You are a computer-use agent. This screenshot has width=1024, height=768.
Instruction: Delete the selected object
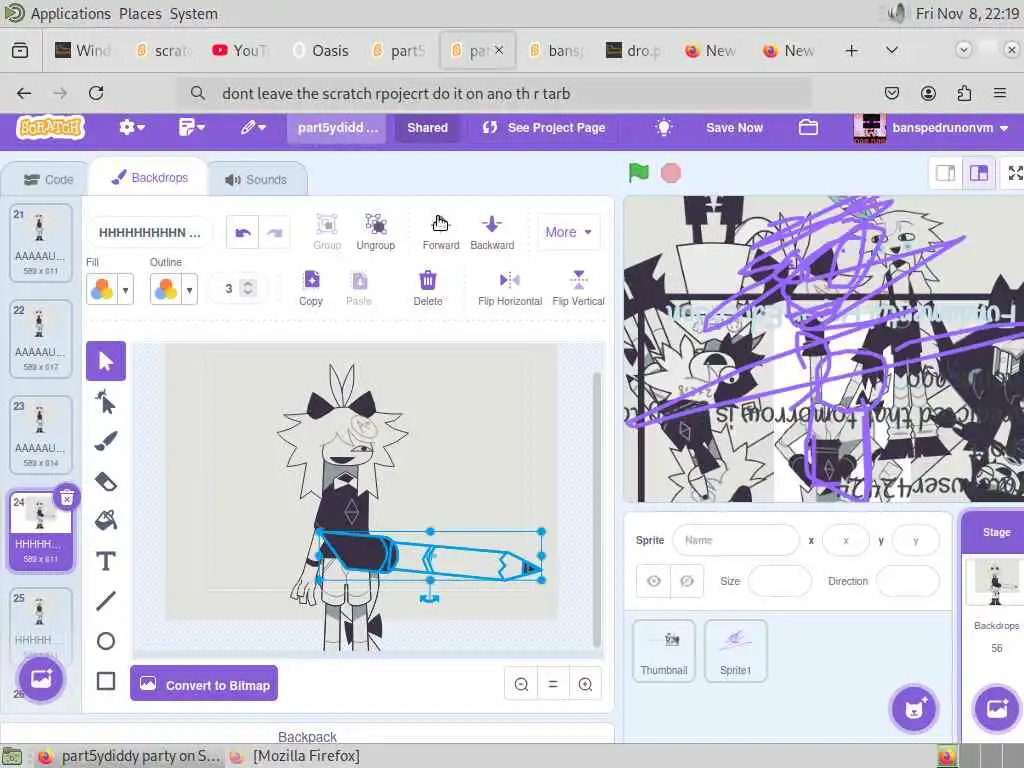click(x=428, y=288)
